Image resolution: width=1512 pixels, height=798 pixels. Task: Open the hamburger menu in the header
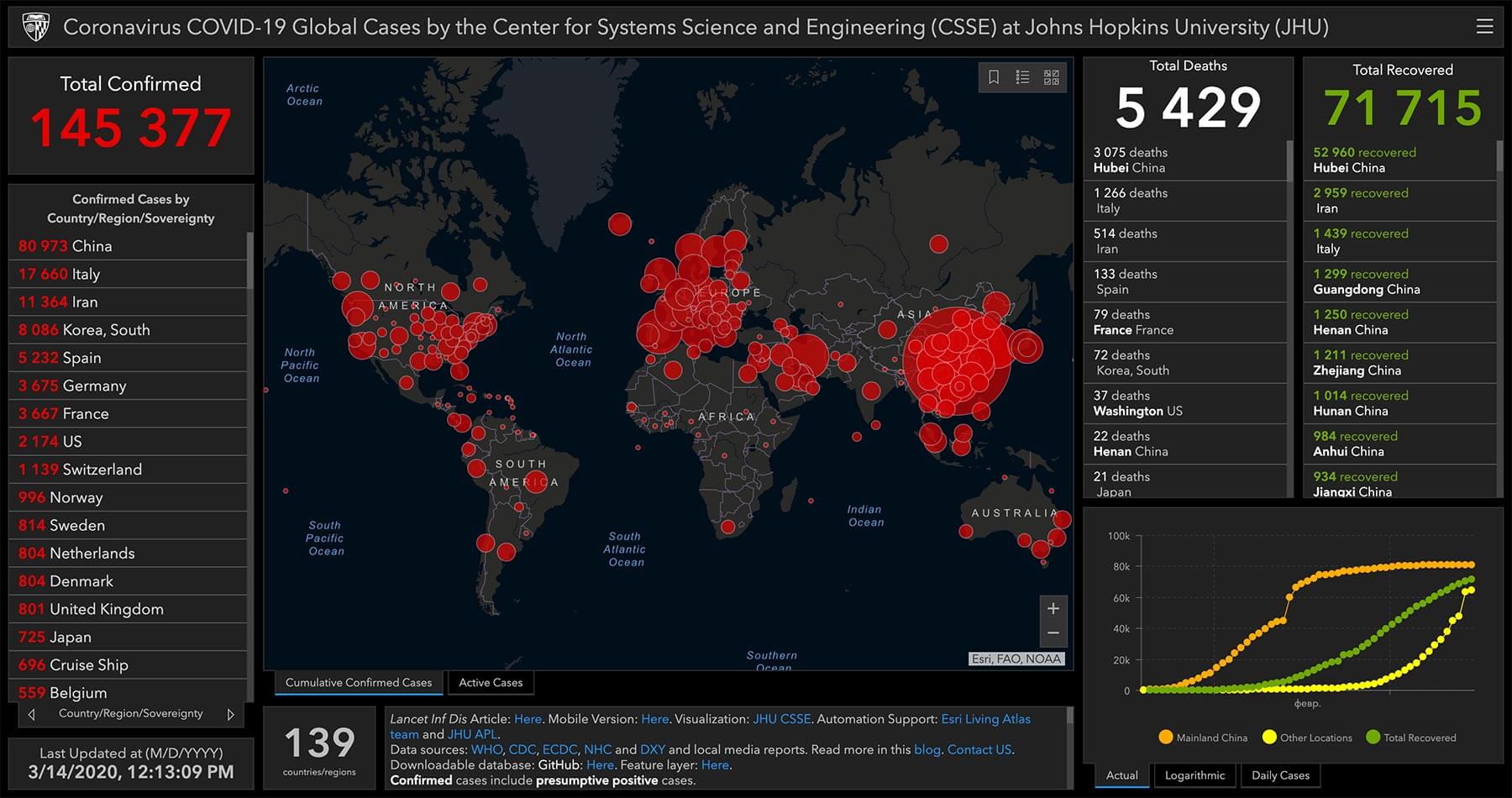point(1484,27)
